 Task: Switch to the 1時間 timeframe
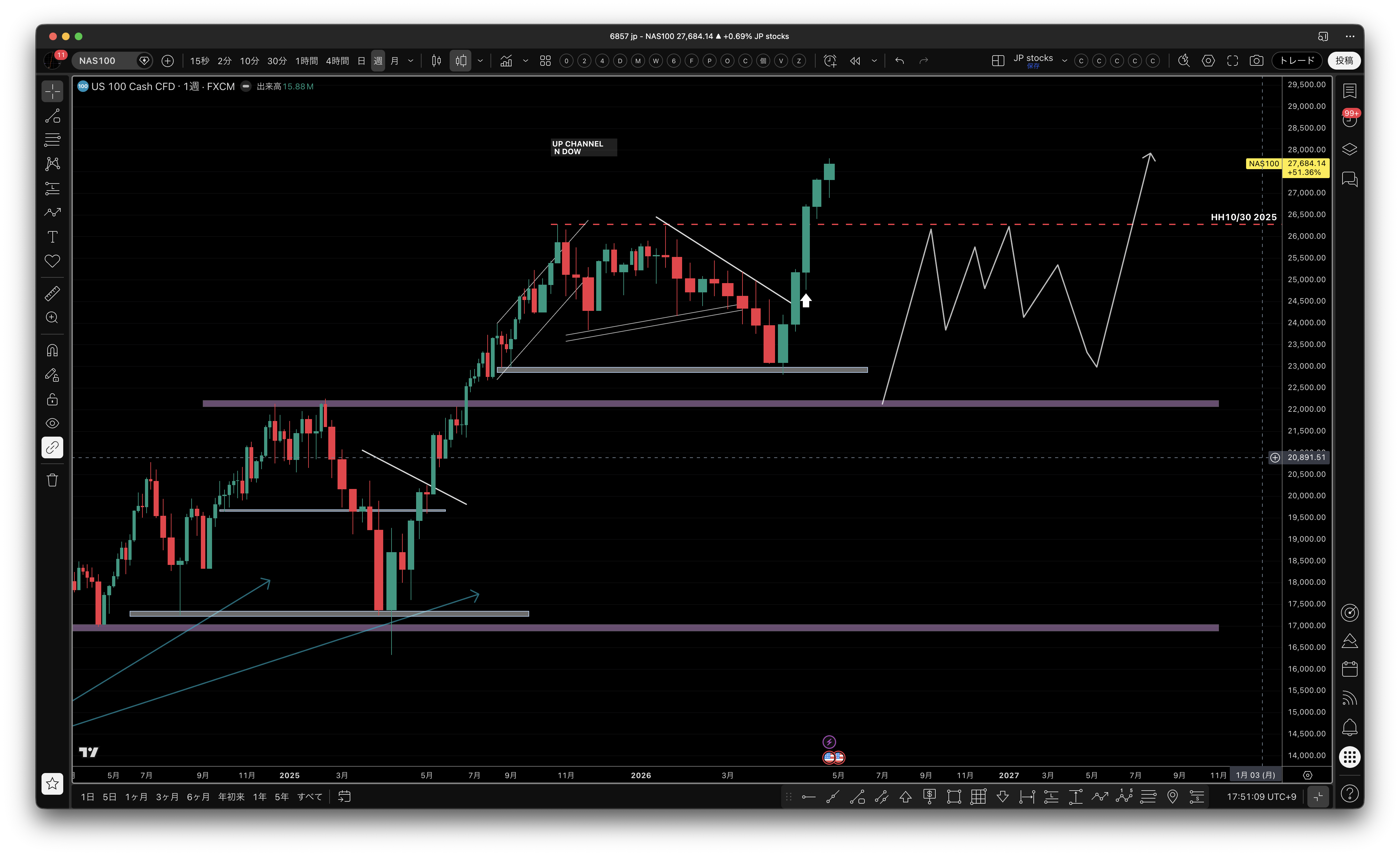tap(307, 61)
